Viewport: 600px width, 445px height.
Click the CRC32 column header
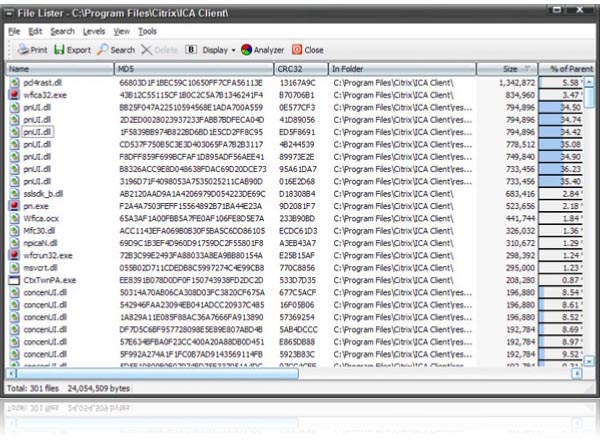point(301,69)
